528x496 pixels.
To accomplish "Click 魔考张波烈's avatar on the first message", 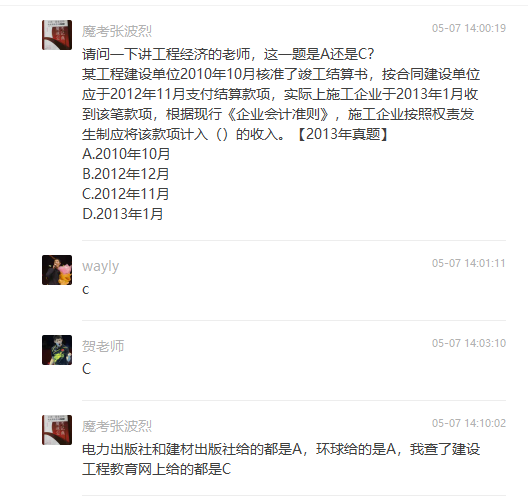I will point(57,35).
